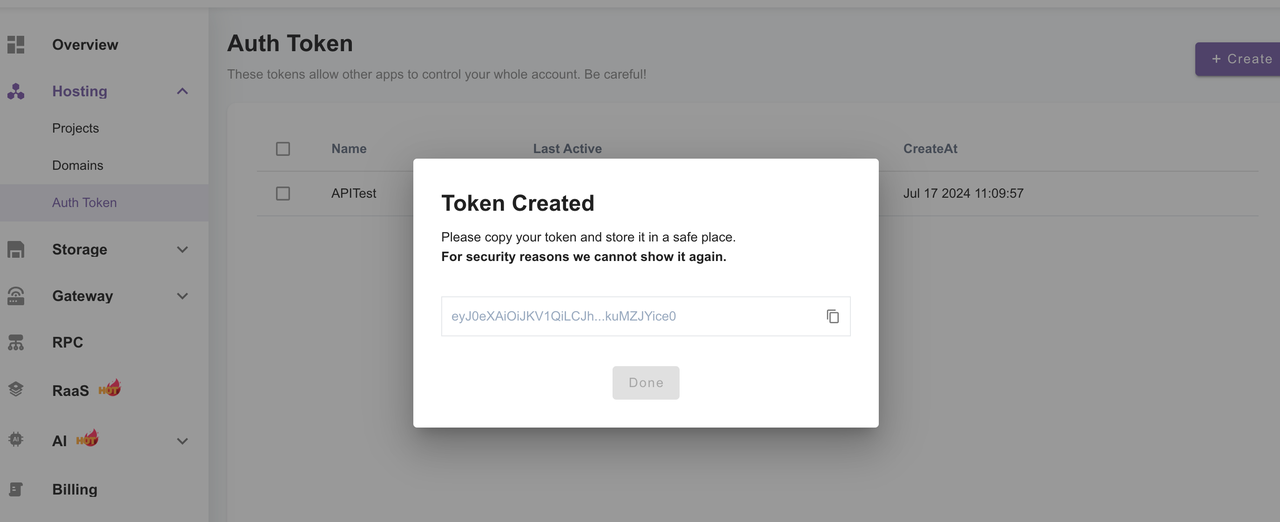The image size is (1280, 522).
Task: Copy the token with the copy icon
Action: coord(832,316)
